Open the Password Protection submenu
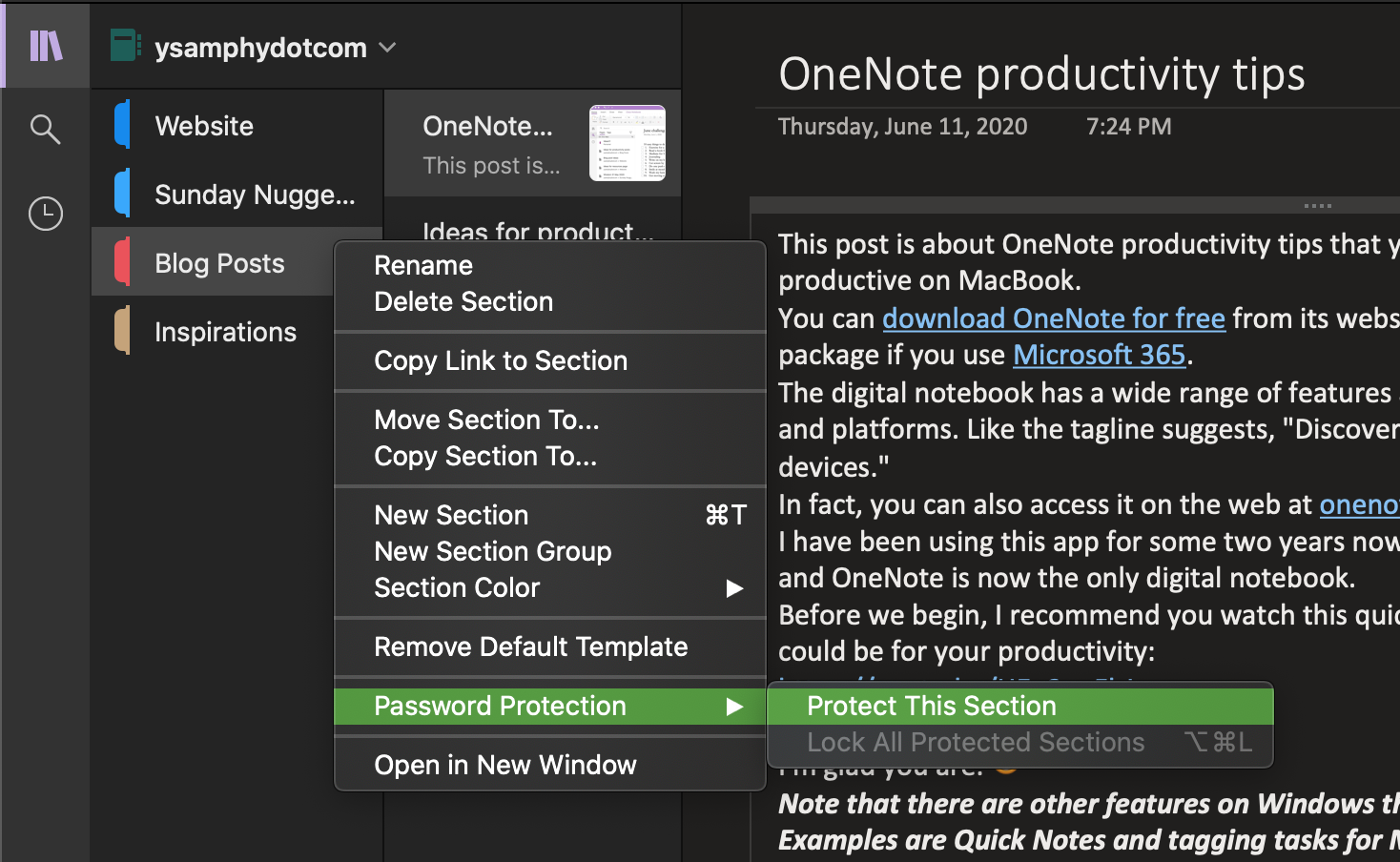 [x=550, y=706]
